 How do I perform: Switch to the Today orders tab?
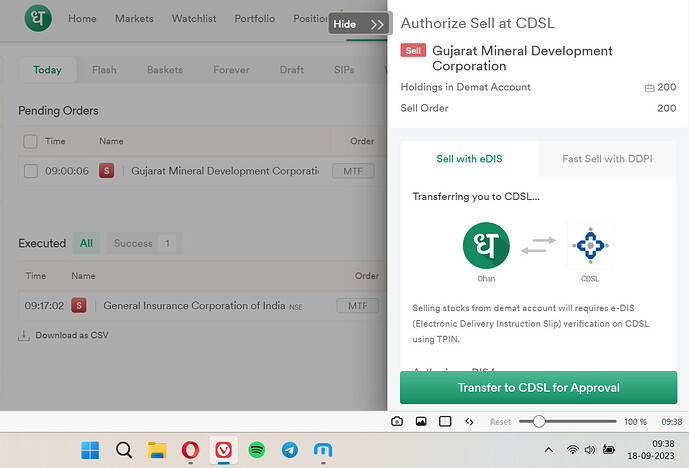pyautogui.click(x=47, y=70)
